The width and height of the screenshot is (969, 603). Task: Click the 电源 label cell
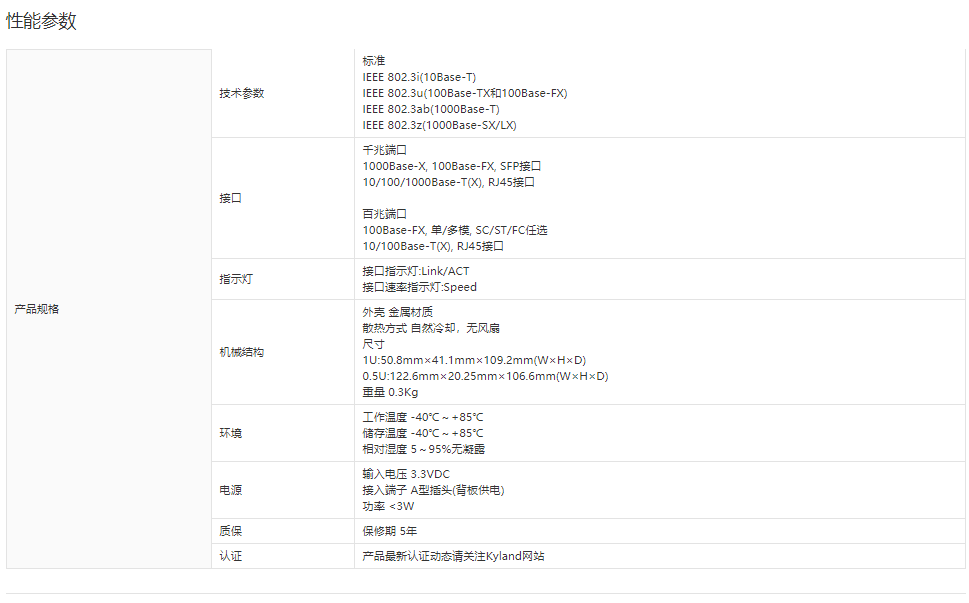click(231, 490)
